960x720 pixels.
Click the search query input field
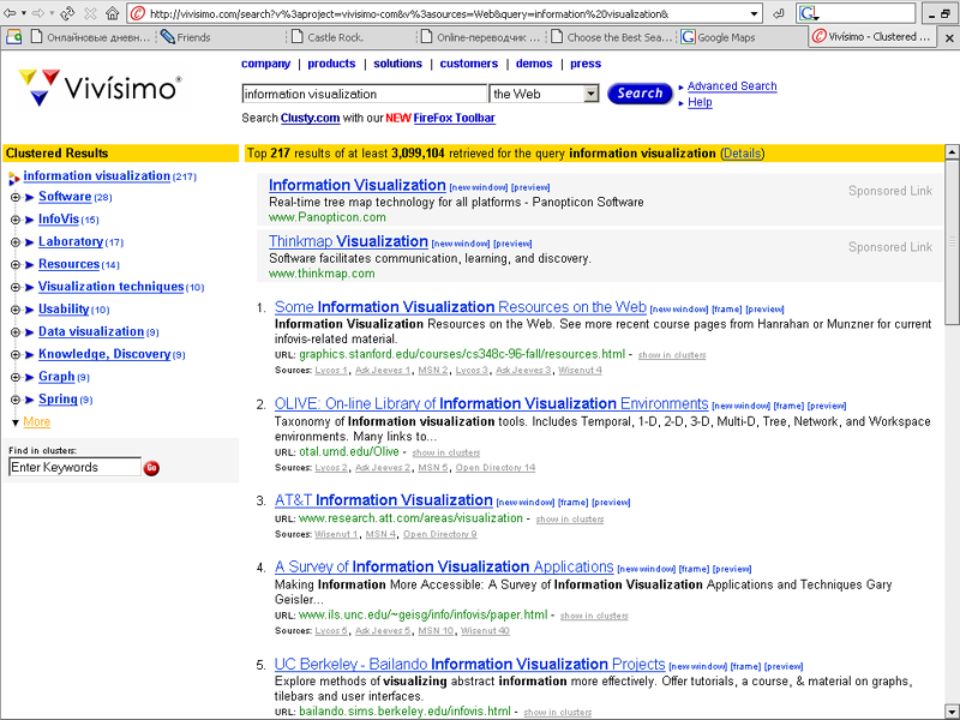coord(364,94)
